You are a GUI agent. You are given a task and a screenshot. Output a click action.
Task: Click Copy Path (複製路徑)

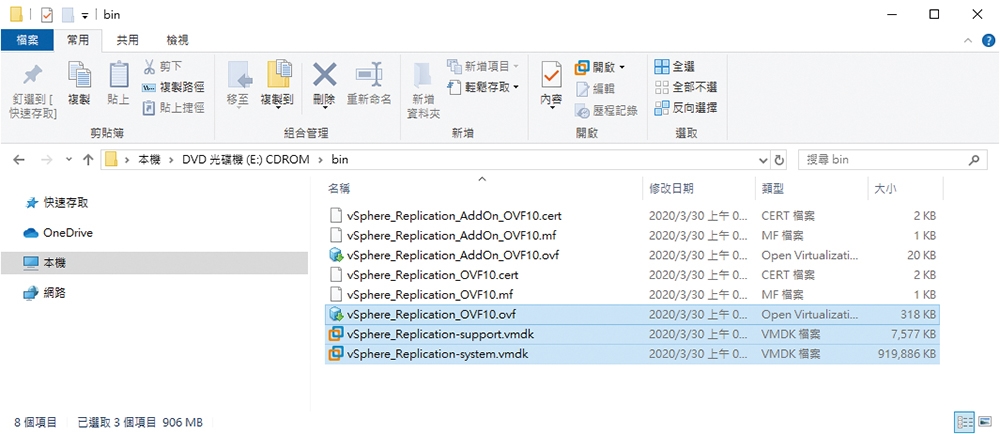173,87
